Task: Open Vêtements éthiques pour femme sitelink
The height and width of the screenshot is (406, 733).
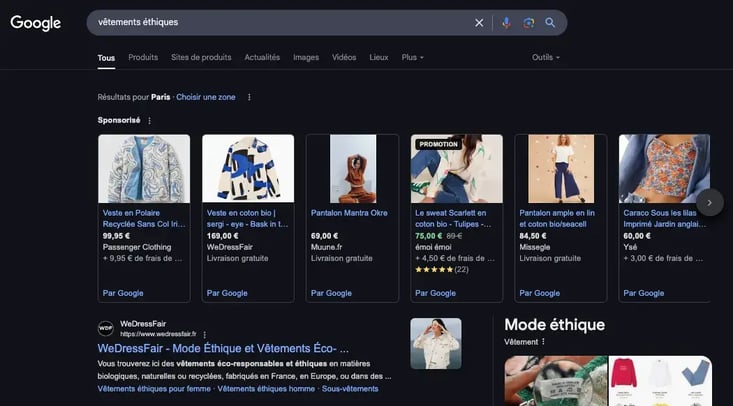Action: coord(154,389)
